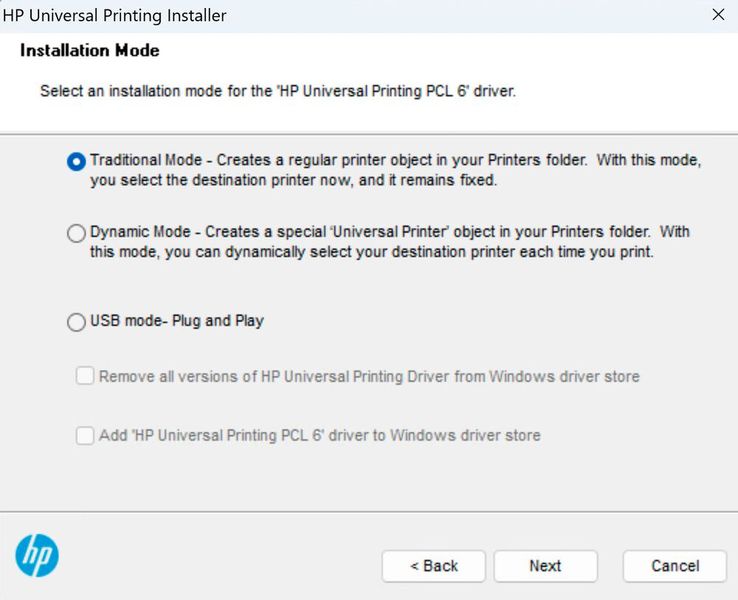Viewport: 738px width, 600px height.
Task: Pick the USB mode radio button
Action: pyautogui.click(x=76, y=322)
